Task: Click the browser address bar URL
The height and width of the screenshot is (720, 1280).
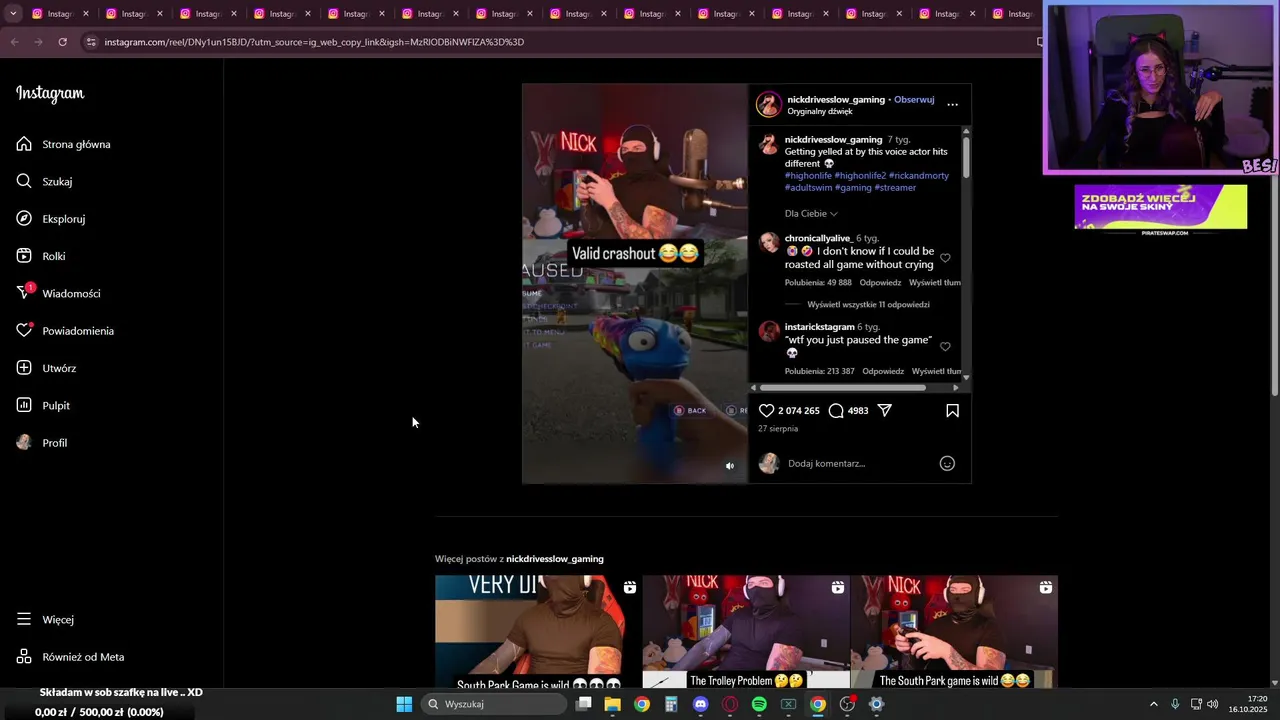Action: [314, 42]
